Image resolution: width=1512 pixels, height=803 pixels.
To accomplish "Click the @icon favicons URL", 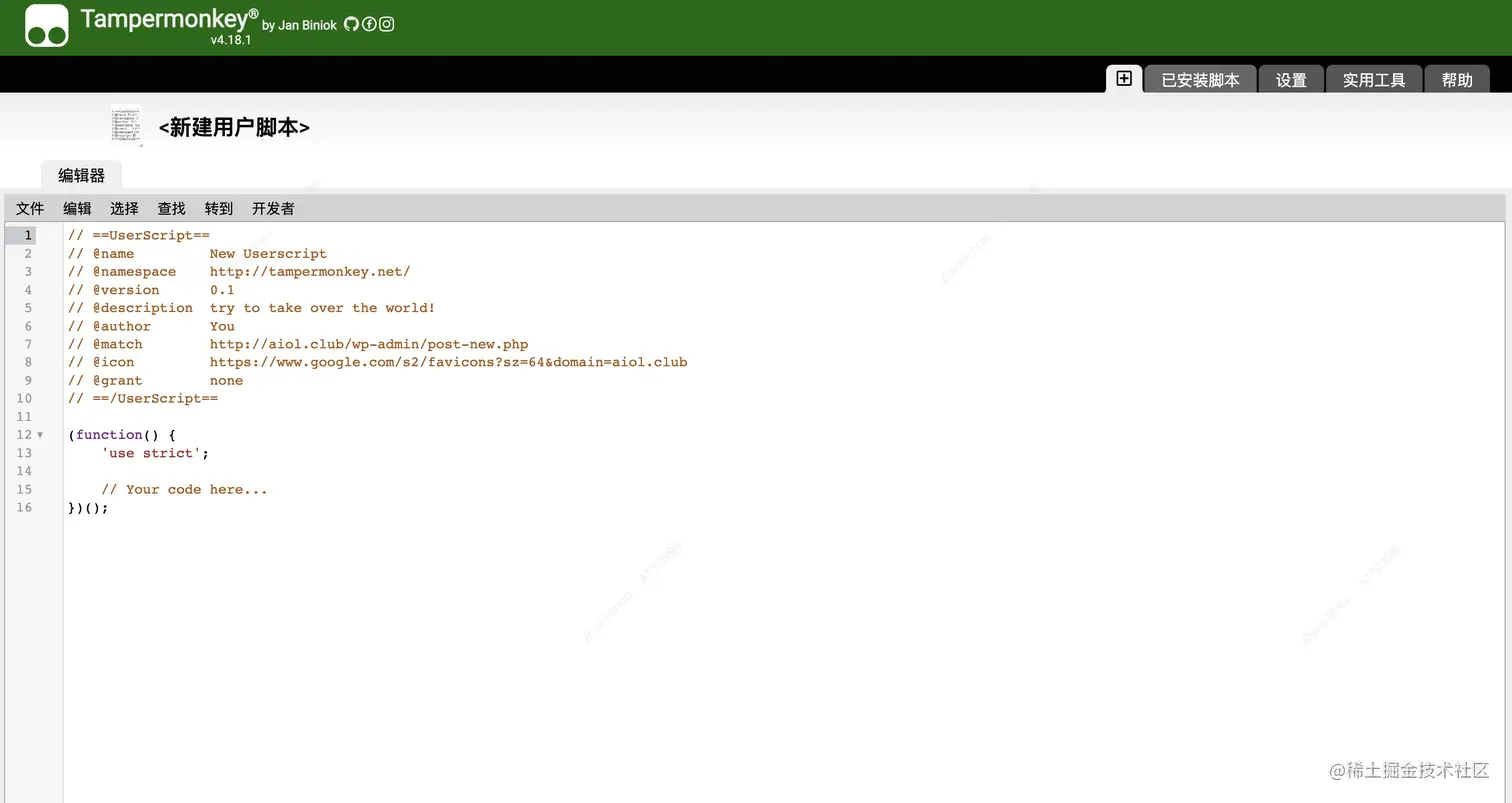I will [x=448, y=362].
